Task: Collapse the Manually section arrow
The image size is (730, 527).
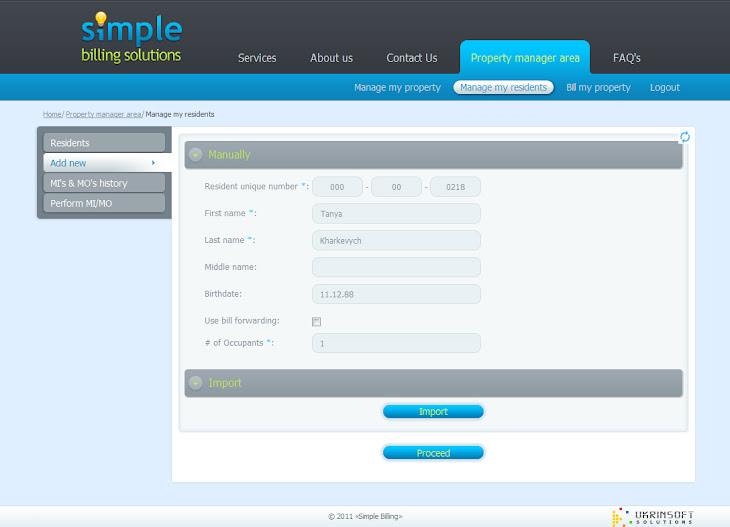Action: pyautogui.click(x=196, y=155)
